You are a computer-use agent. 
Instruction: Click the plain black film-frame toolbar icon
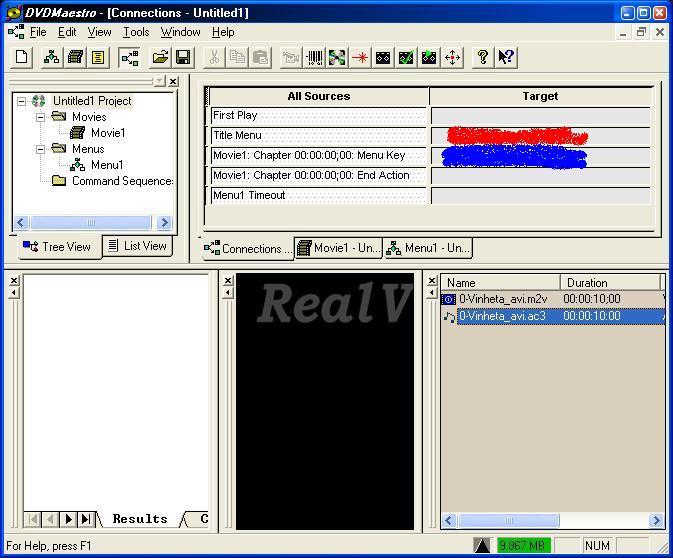click(383, 57)
